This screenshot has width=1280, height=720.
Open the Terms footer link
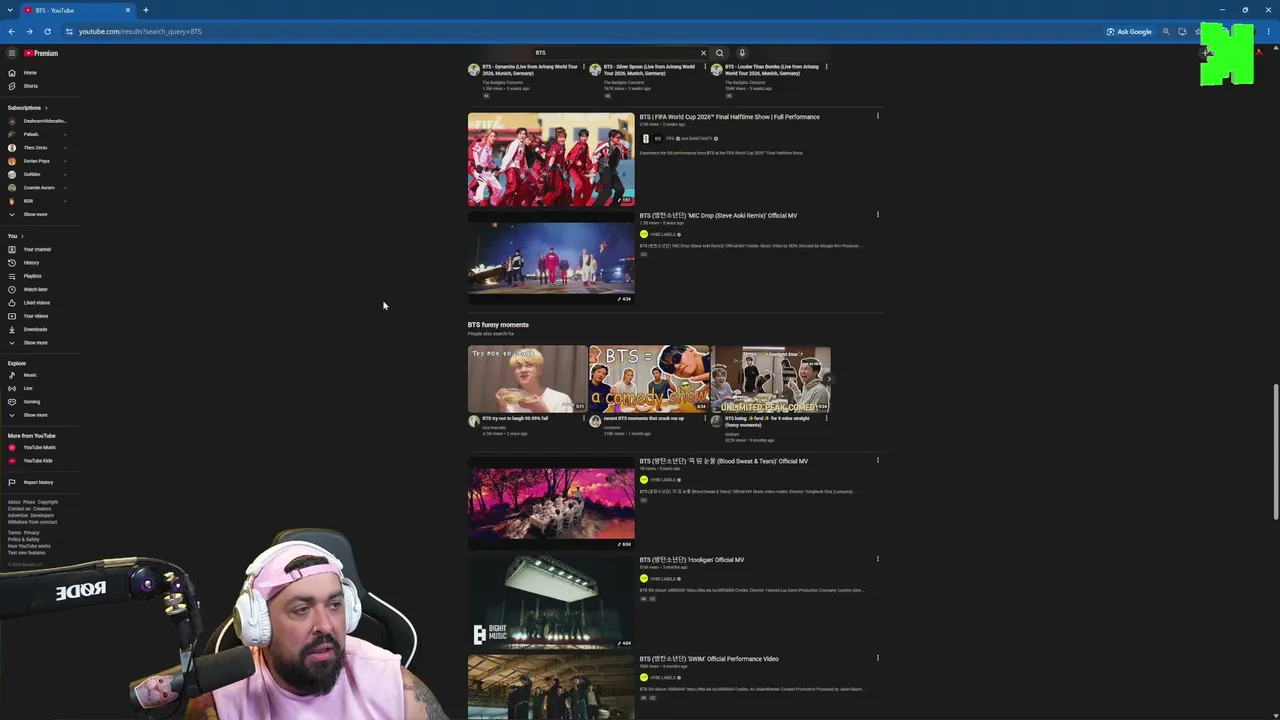pos(14,533)
